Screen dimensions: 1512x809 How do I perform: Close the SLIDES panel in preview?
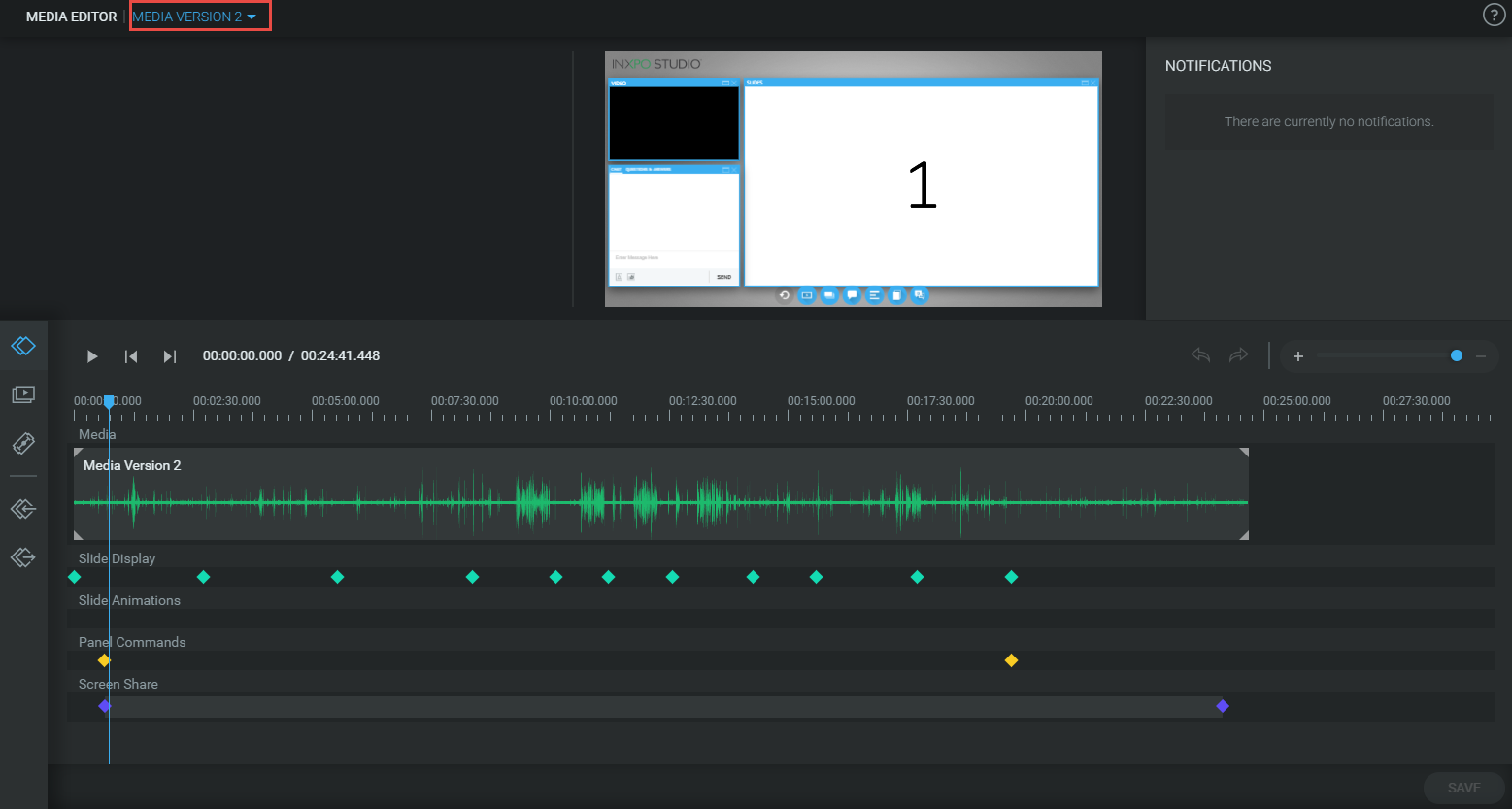pyautogui.click(x=1093, y=83)
